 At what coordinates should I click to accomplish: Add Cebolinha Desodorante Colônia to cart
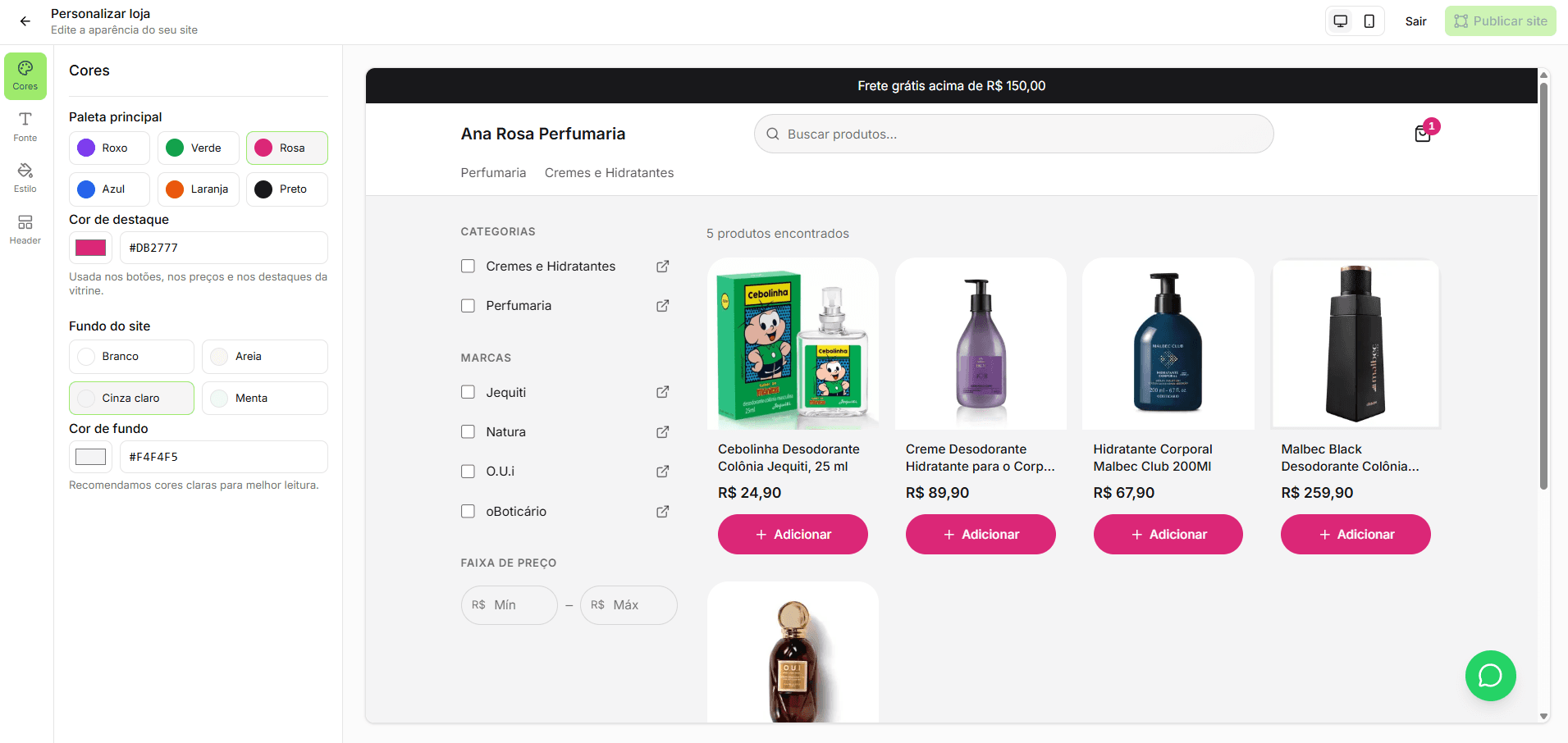pos(793,535)
